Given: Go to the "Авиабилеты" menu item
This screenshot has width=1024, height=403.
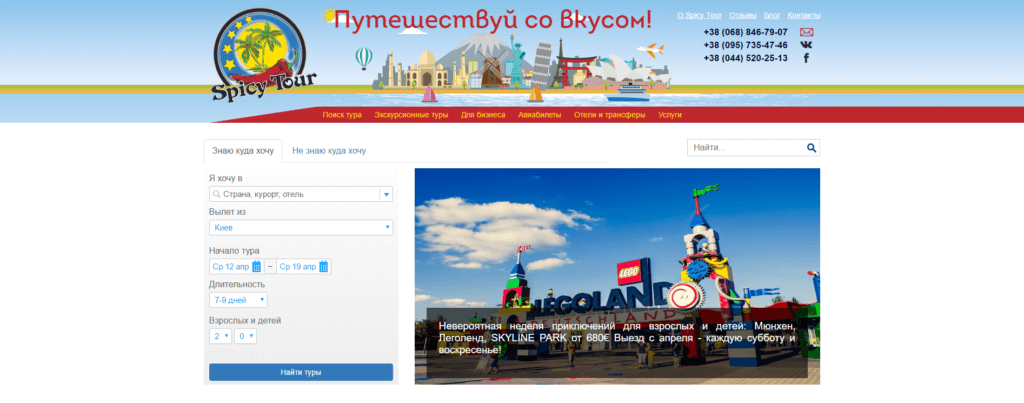Looking at the screenshot, I should coord(540,115).
